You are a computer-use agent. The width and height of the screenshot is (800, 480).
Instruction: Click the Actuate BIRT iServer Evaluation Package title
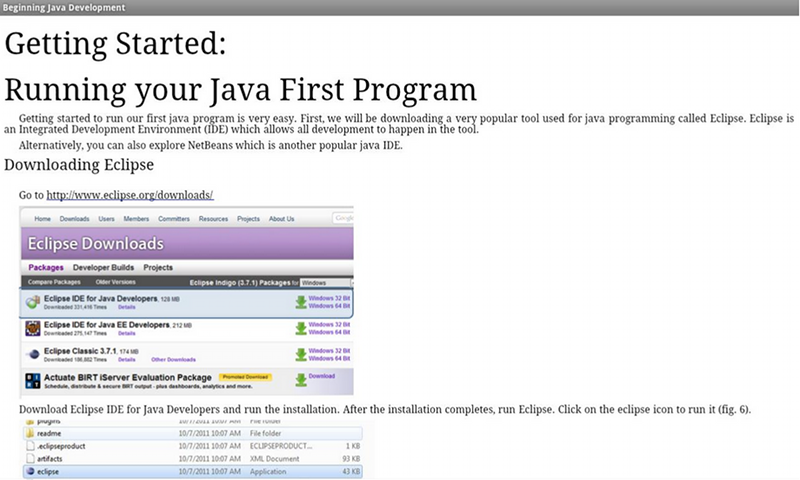pyautogui.click(x=128, y=377)
